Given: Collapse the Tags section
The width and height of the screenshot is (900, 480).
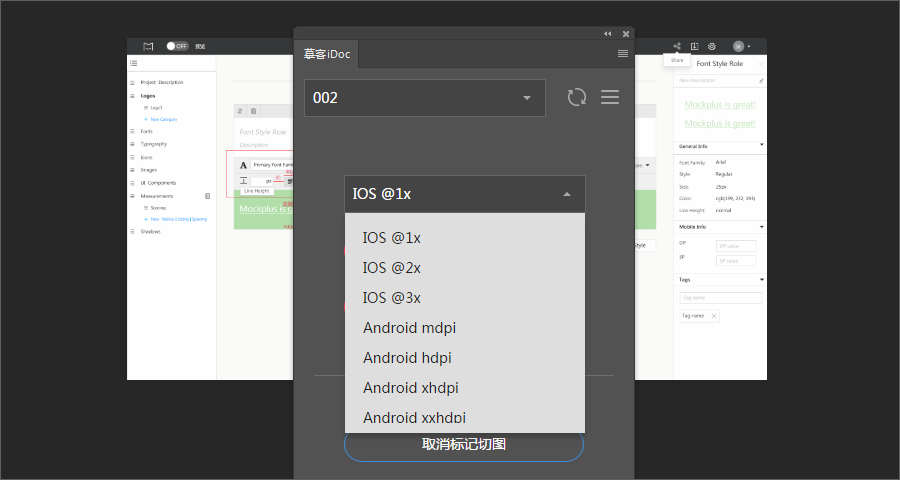Looking at the screenshot, I should point(762,280).
